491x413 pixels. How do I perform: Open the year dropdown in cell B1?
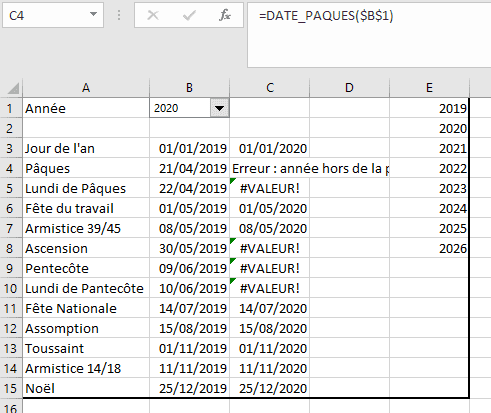[x=219, y=108]
